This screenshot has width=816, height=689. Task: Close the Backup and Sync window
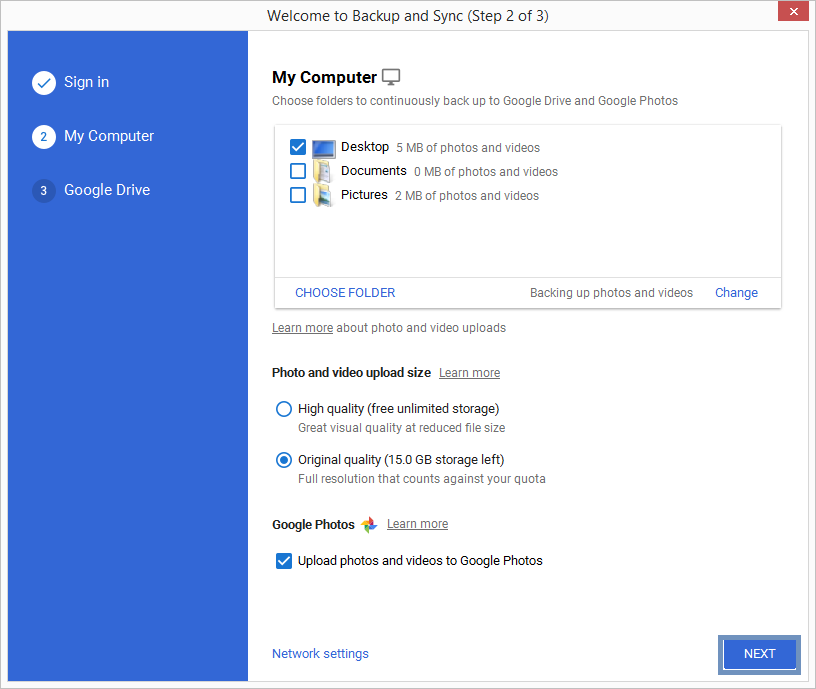[x=794, y=11]
